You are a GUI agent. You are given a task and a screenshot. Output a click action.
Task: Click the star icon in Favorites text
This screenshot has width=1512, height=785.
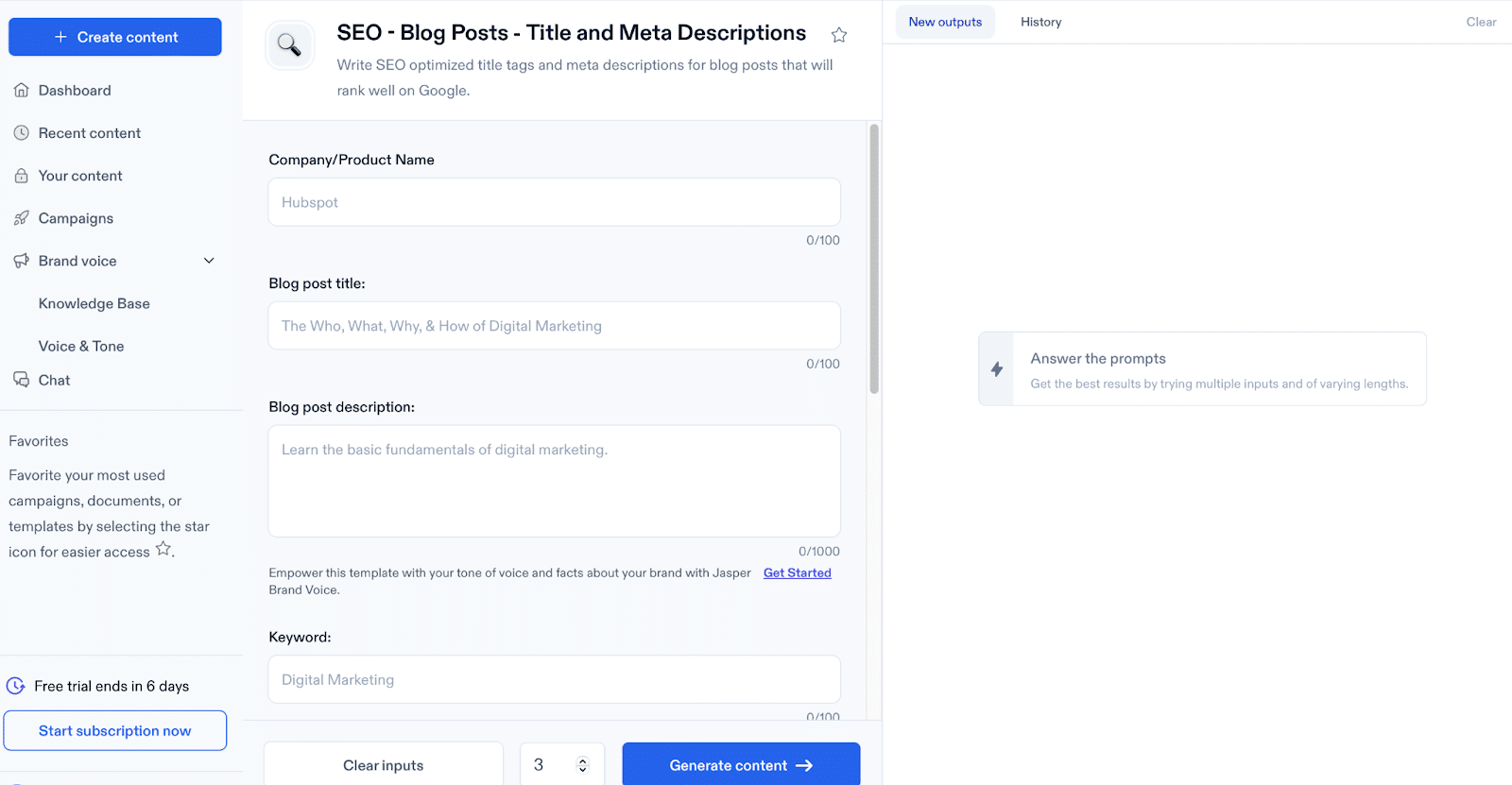click(x=163, y=549)
